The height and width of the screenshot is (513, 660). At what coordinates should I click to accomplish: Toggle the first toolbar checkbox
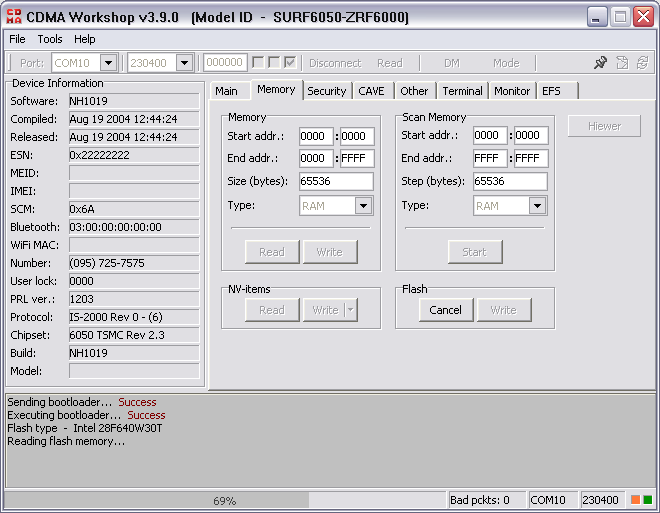tap(258, 63)
